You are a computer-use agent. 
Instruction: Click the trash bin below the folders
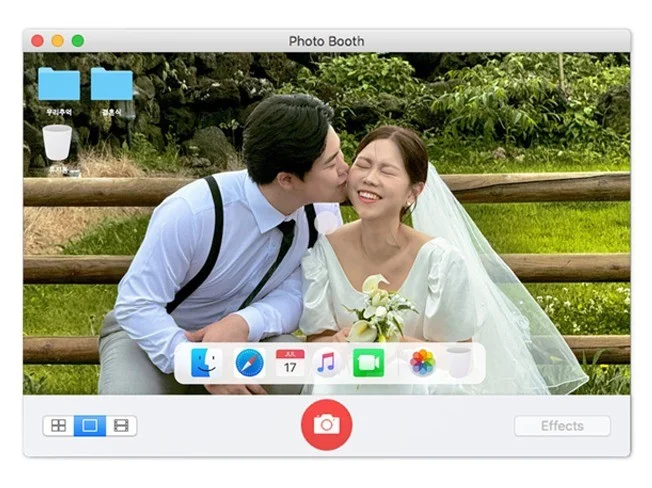point(57,143)
